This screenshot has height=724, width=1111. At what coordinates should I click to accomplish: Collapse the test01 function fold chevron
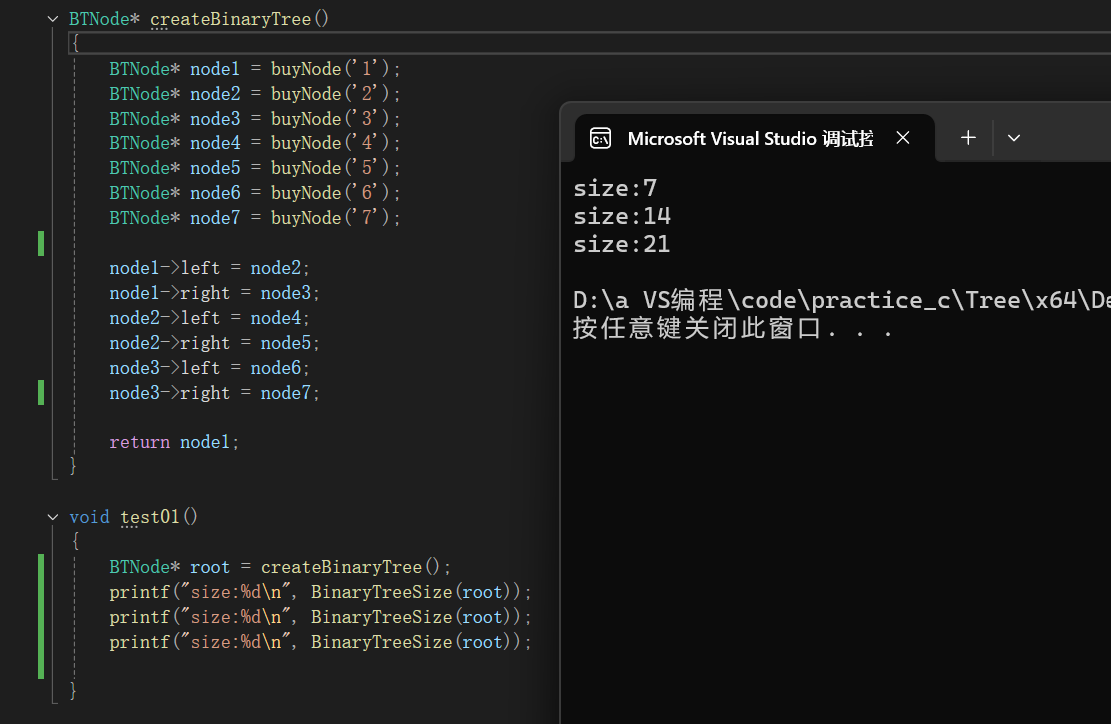52,517
